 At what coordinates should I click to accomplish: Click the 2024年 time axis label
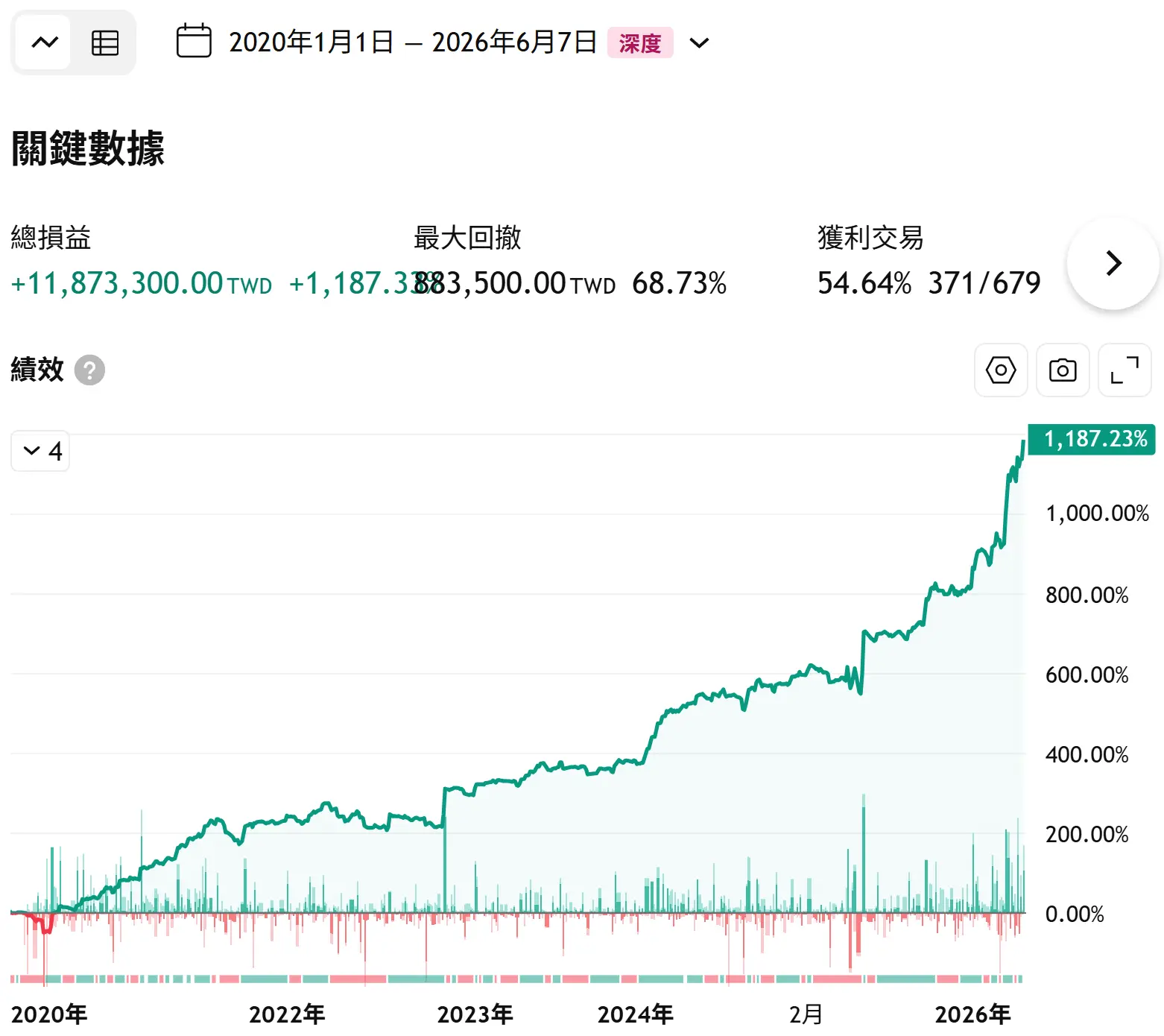tap(636, 1014)
